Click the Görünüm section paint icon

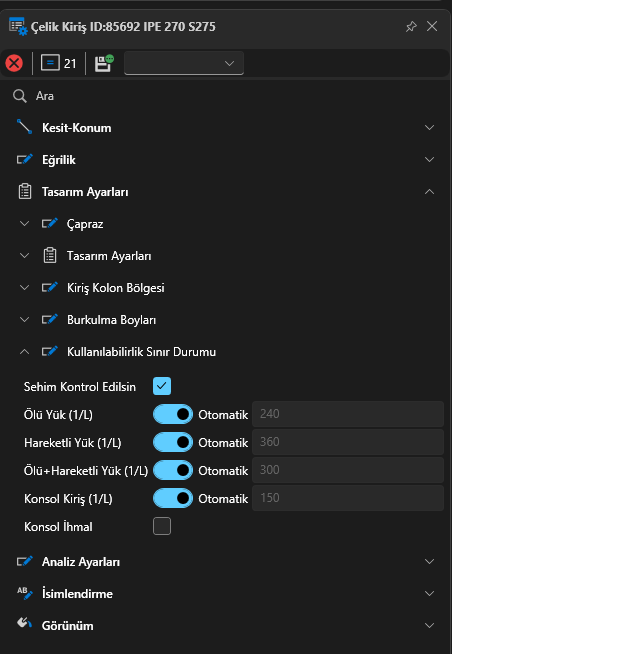(x=25, y=625)
